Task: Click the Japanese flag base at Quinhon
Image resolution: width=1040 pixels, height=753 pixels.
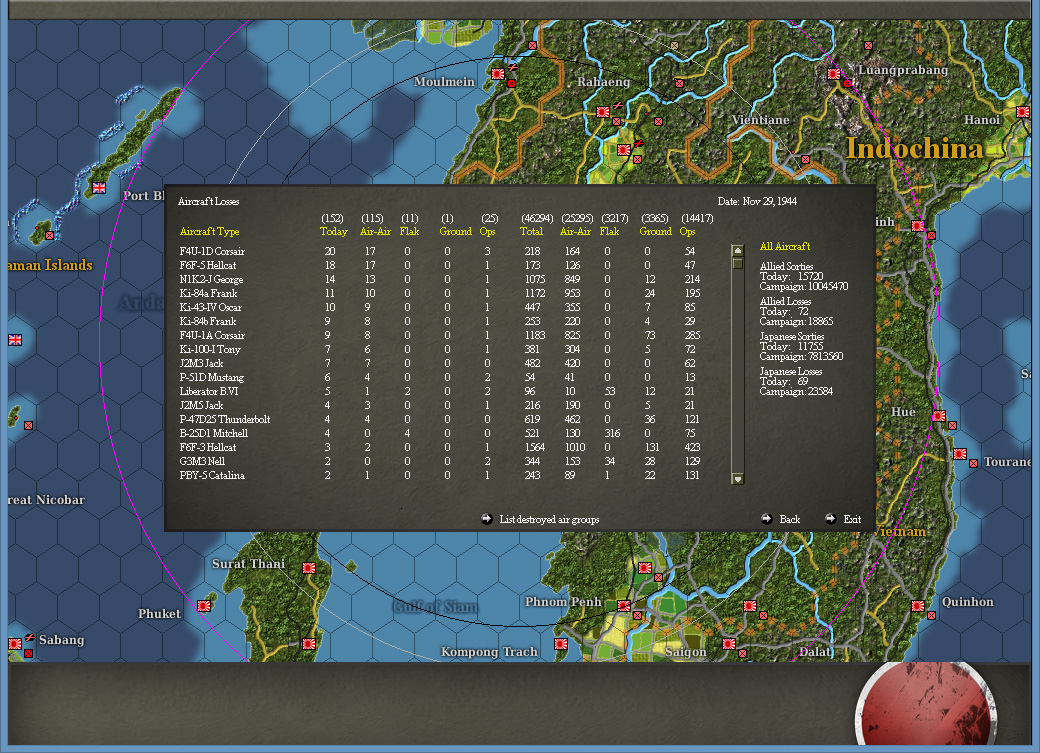Action: tap(918, 606)
